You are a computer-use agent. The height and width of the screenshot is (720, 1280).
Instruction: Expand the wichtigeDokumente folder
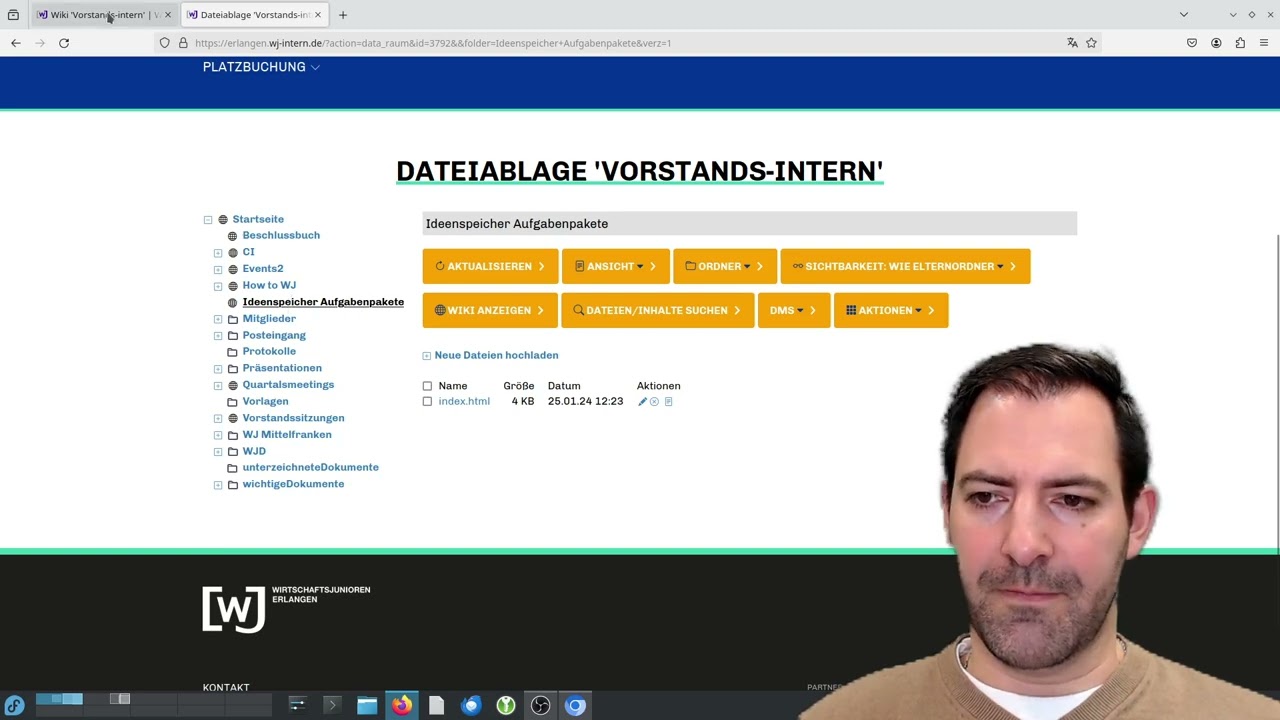coord(218,485)
